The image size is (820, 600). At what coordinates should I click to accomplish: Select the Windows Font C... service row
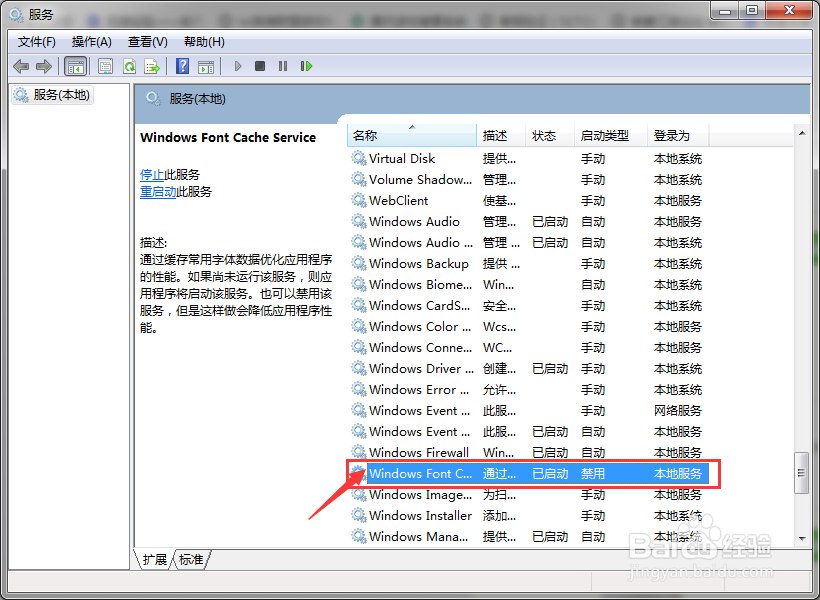(x=528, y=473)
